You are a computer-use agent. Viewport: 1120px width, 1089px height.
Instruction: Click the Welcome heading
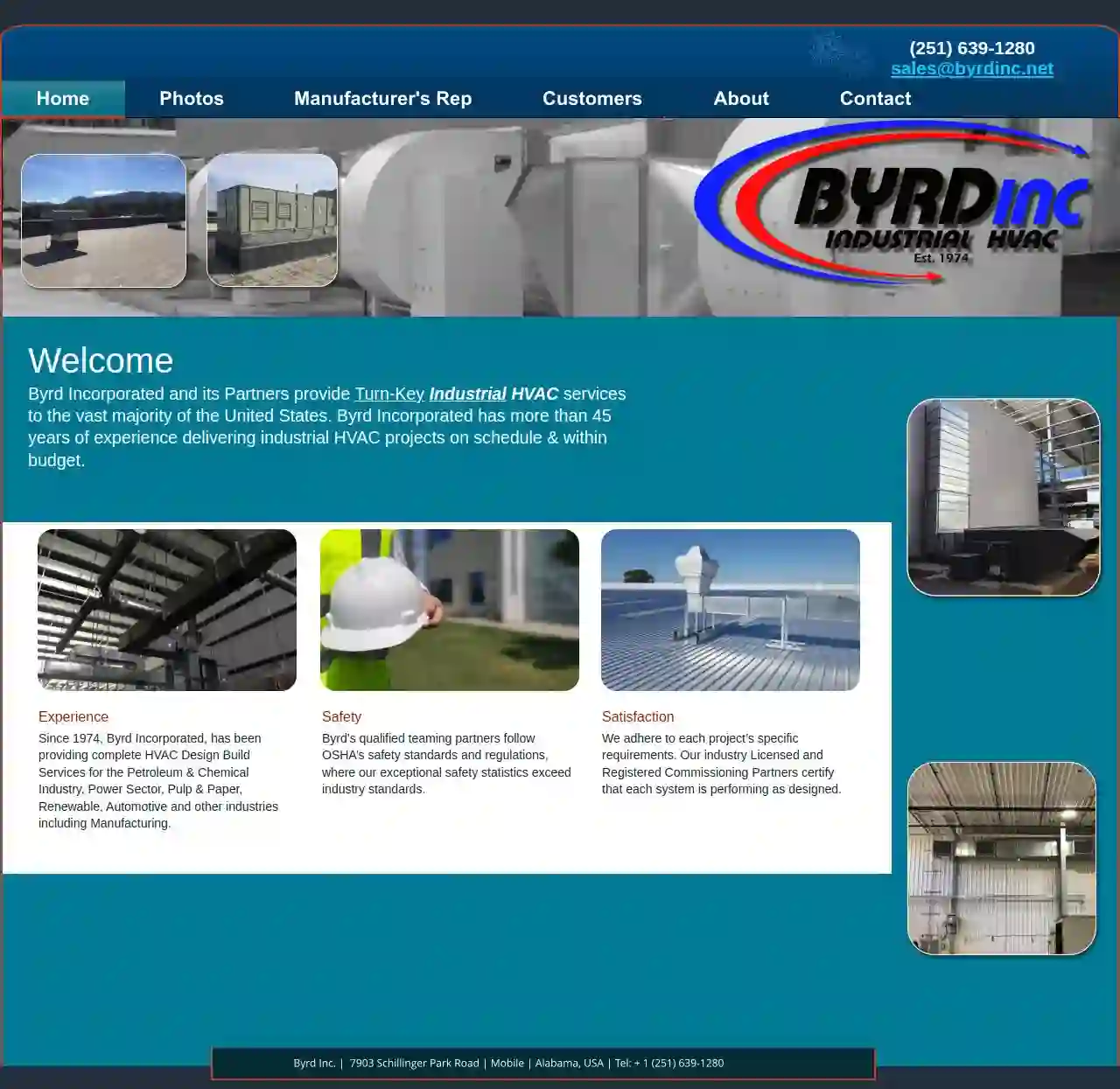(101, 360)
